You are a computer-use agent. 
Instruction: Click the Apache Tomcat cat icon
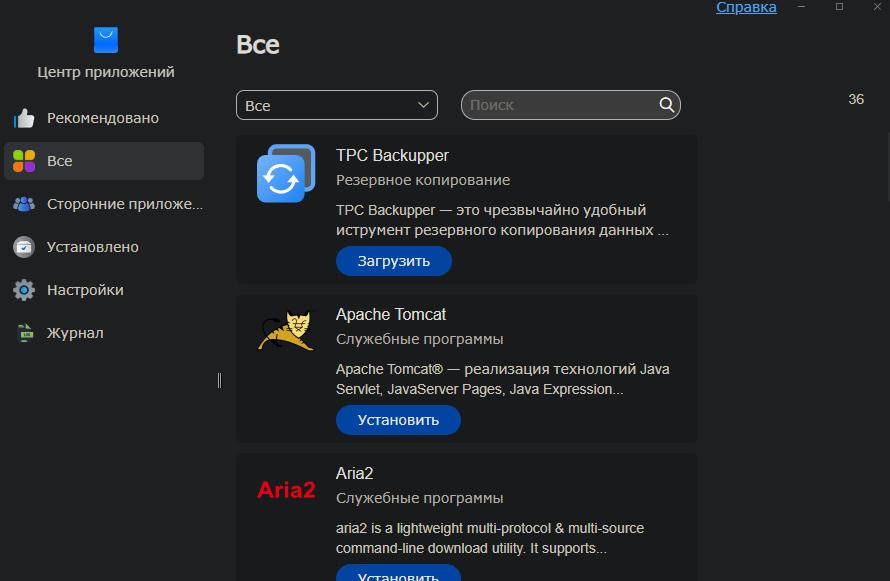pos(286,330)
